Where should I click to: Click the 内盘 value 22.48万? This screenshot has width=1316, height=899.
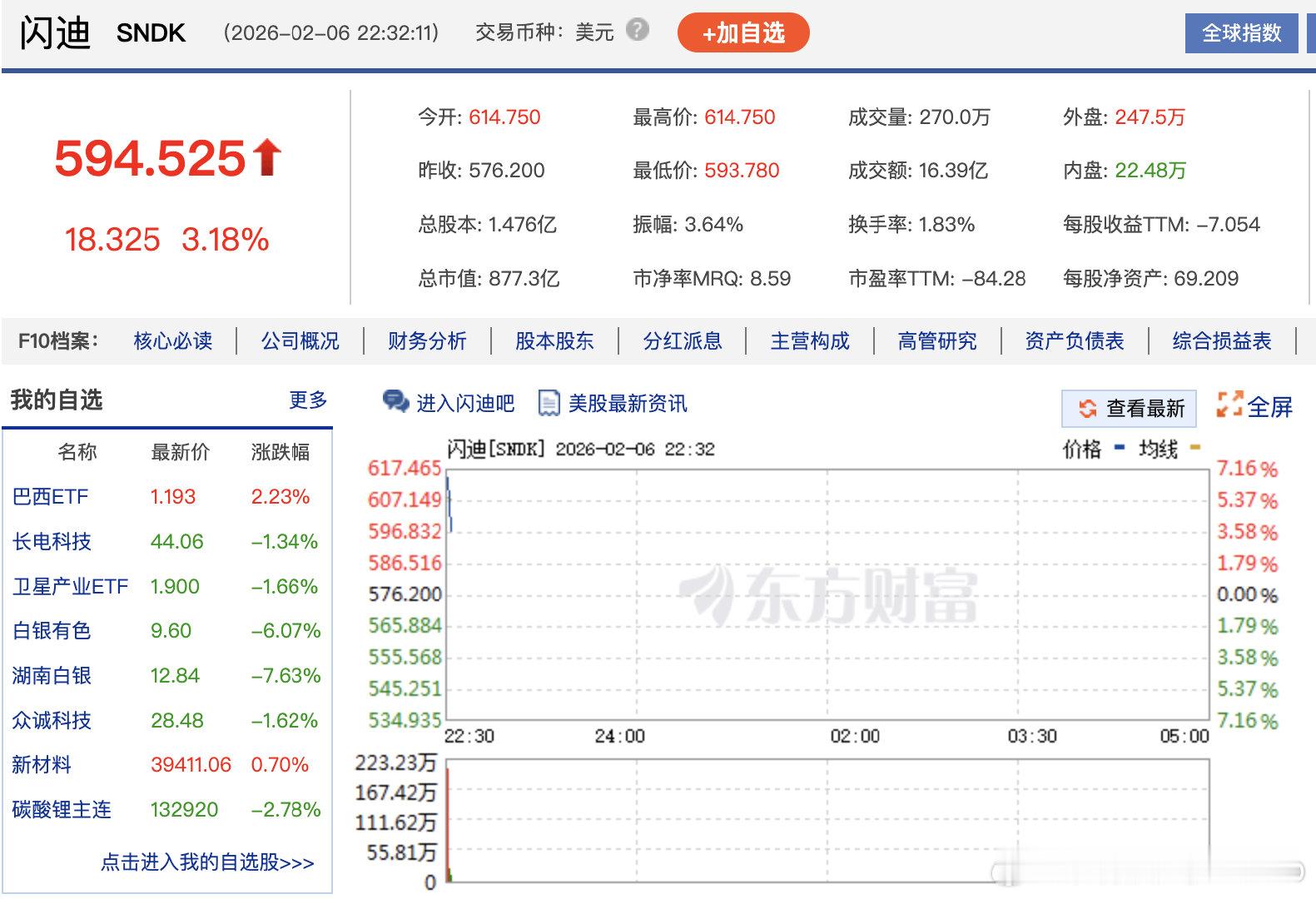(x=1150, y=171)
